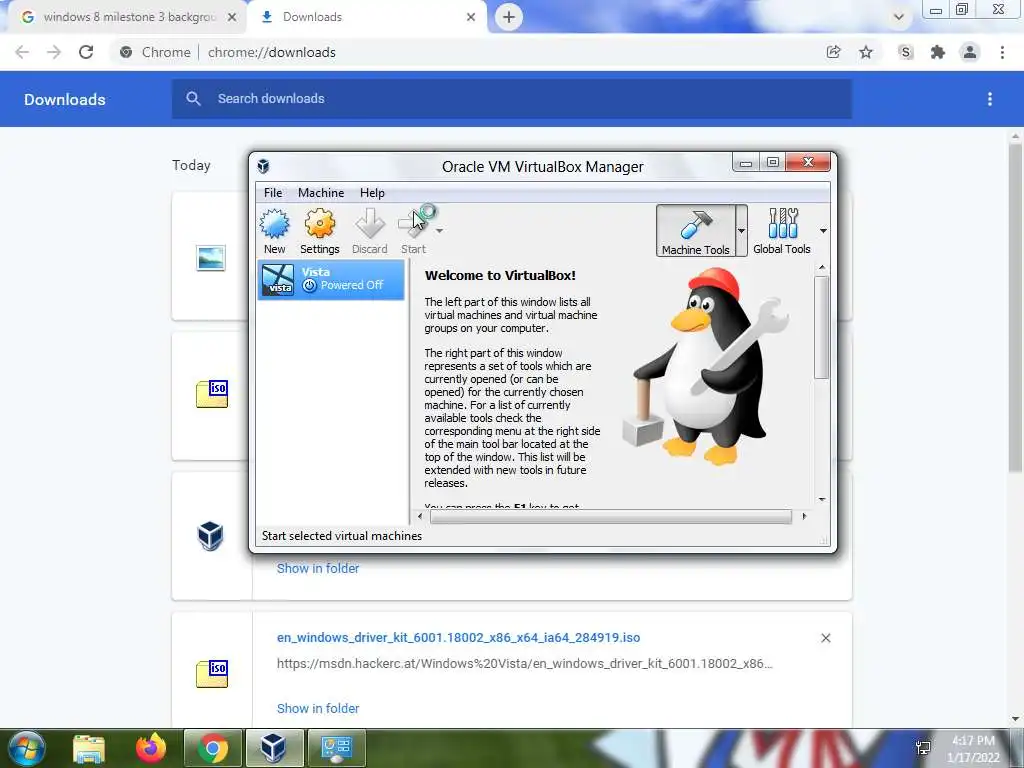
Task: Click the Chrome page vertical scrollbar
Action: click(1015, 307)
